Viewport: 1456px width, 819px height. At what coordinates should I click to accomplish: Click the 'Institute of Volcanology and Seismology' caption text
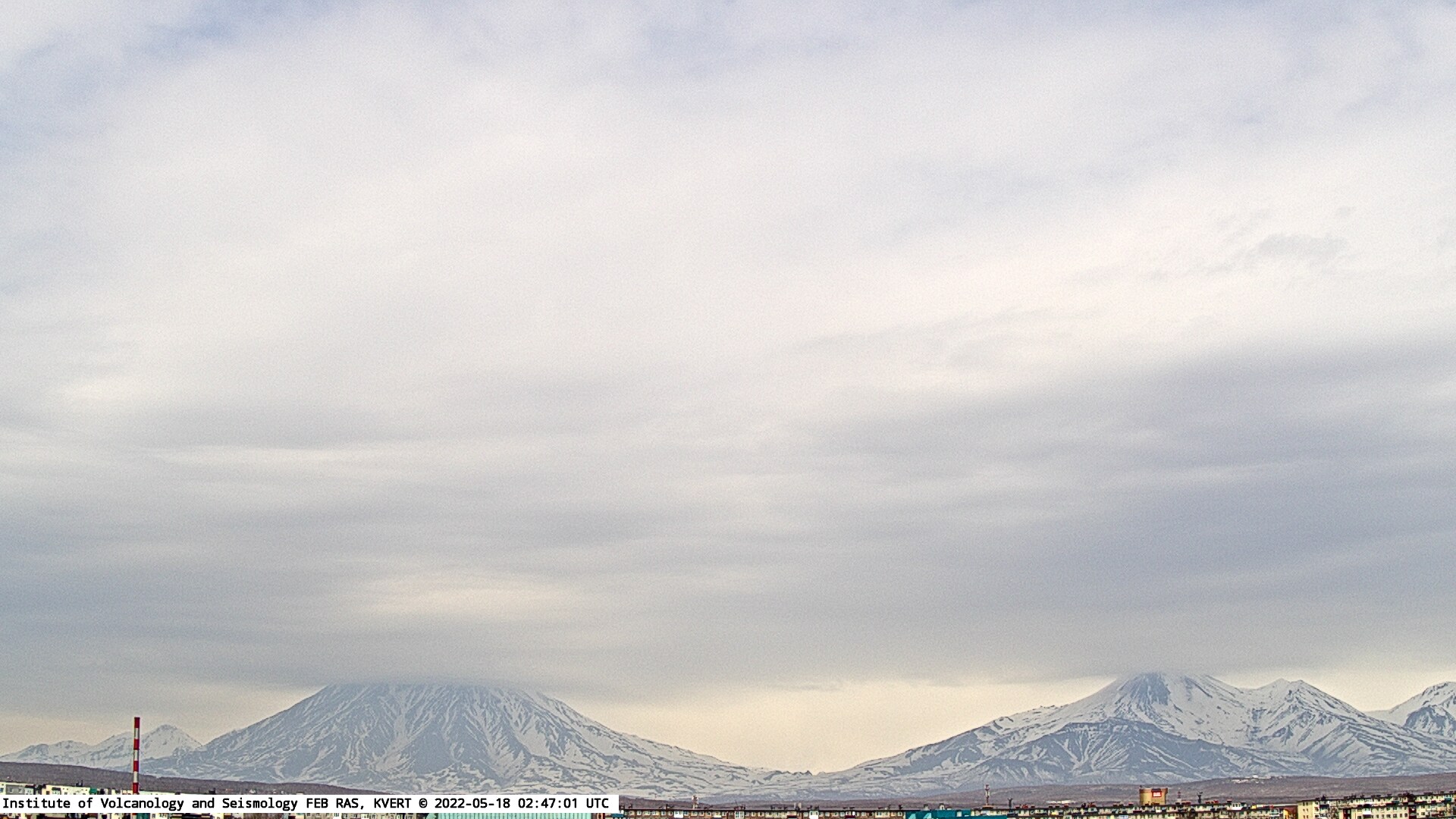pos(150,803)
